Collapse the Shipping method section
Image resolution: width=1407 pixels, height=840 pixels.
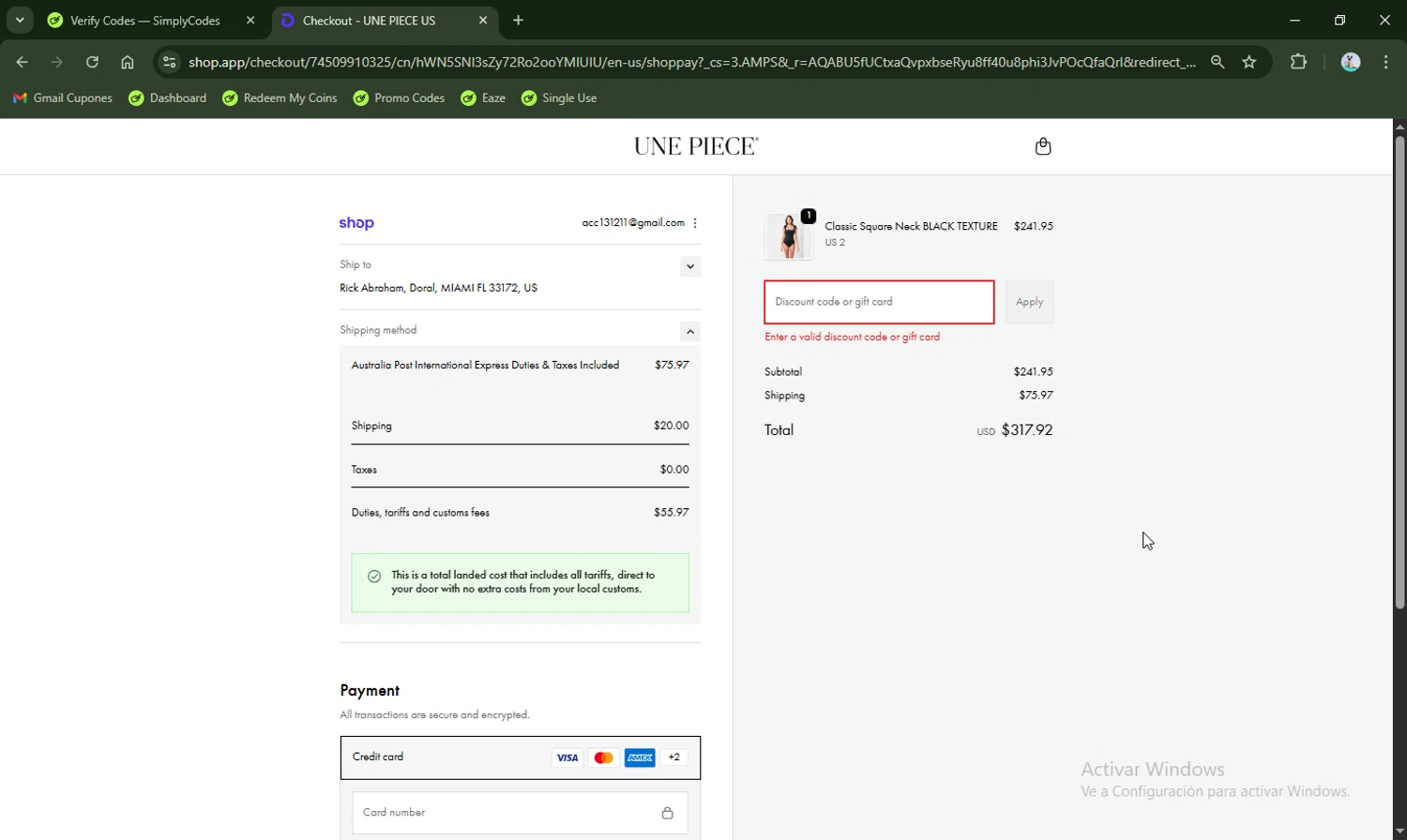[690, 332]
